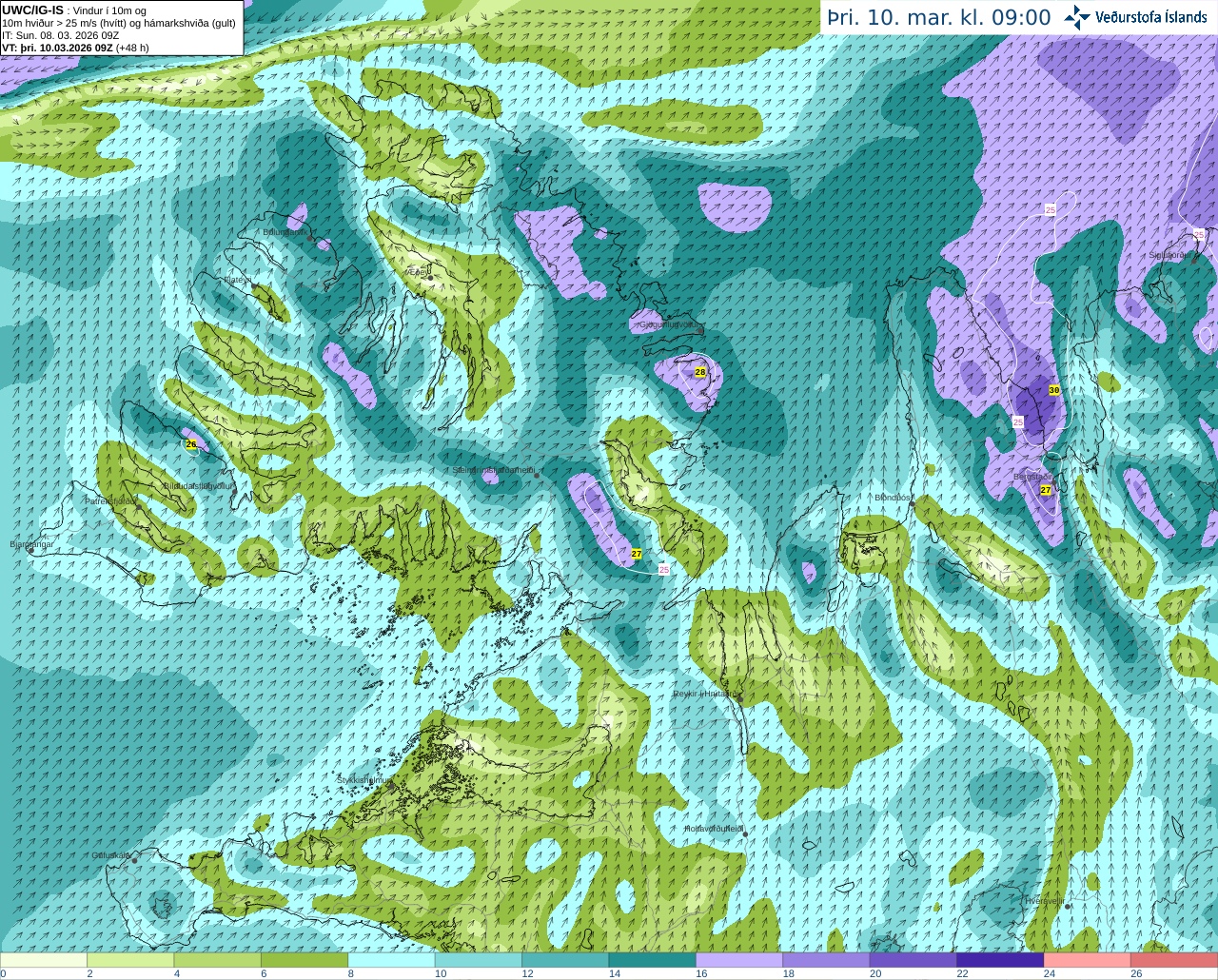Select the IT: Sun. 08. 03. 2026 09Z line
The image size is (1218, 980).
pyautogui.click(x=60, y=35)
